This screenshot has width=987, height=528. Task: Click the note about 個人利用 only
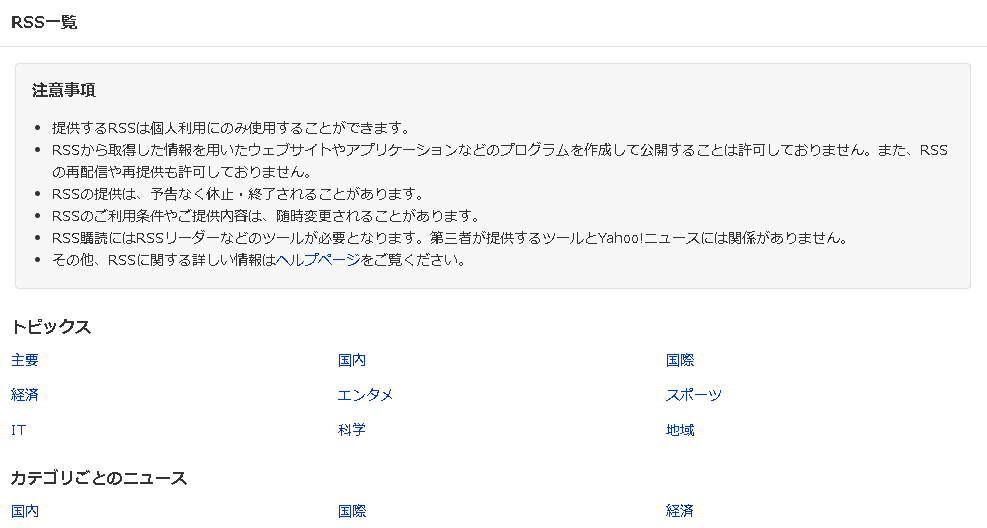point(232,128)
